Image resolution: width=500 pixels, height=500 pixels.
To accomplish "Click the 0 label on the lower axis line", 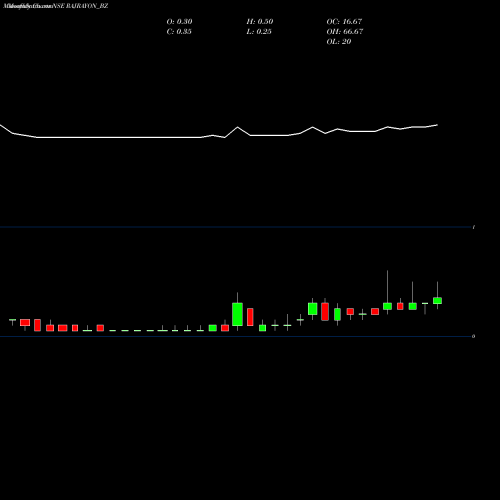I will [473, 336].
